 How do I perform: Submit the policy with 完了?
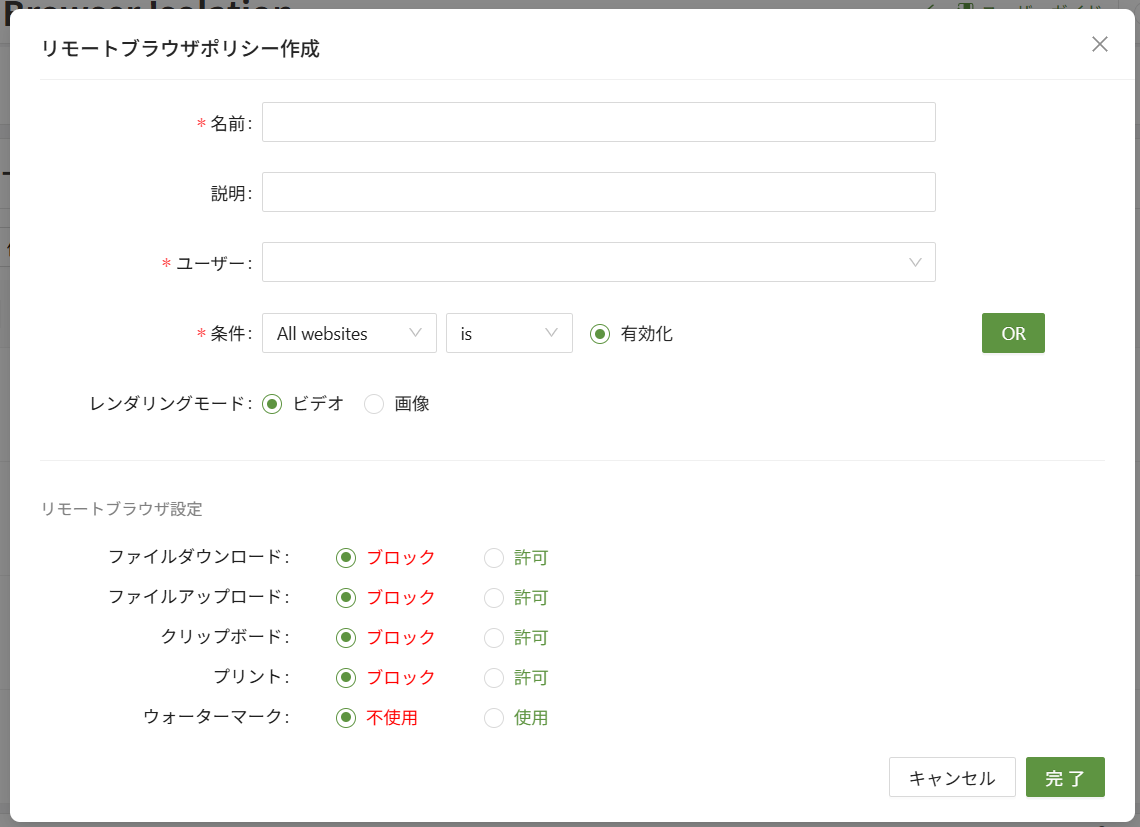1065,777
